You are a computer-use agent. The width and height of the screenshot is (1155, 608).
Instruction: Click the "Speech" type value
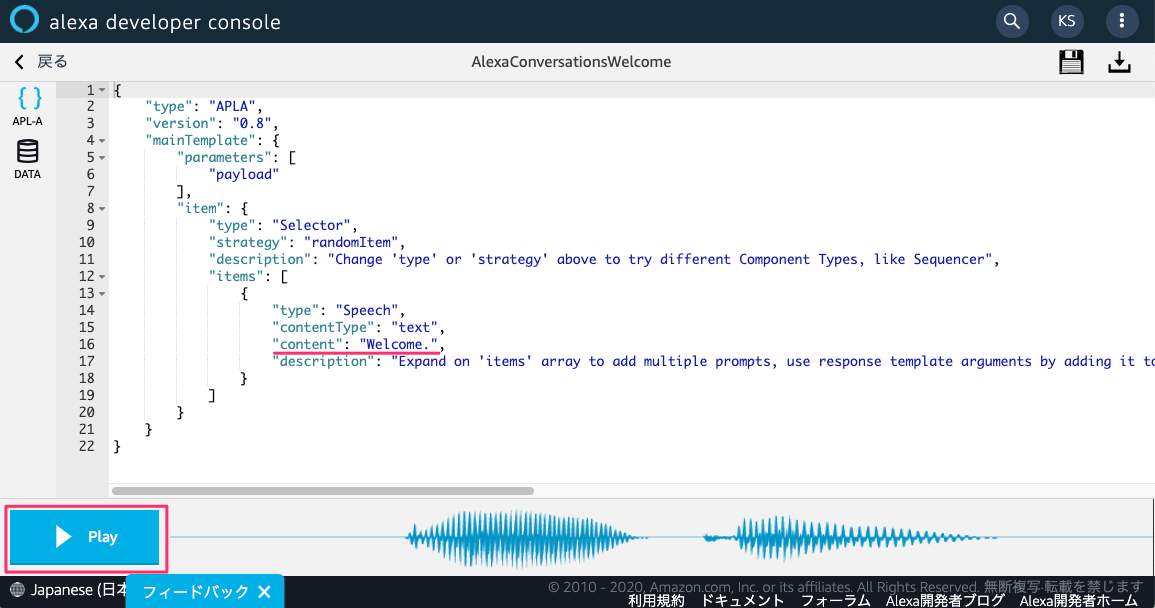(367, 310)
